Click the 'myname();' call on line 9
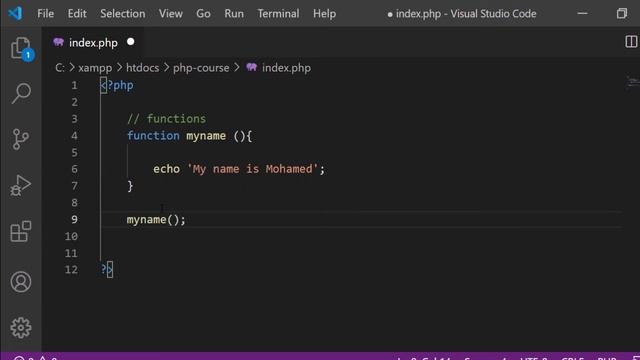 pos(156,220)
